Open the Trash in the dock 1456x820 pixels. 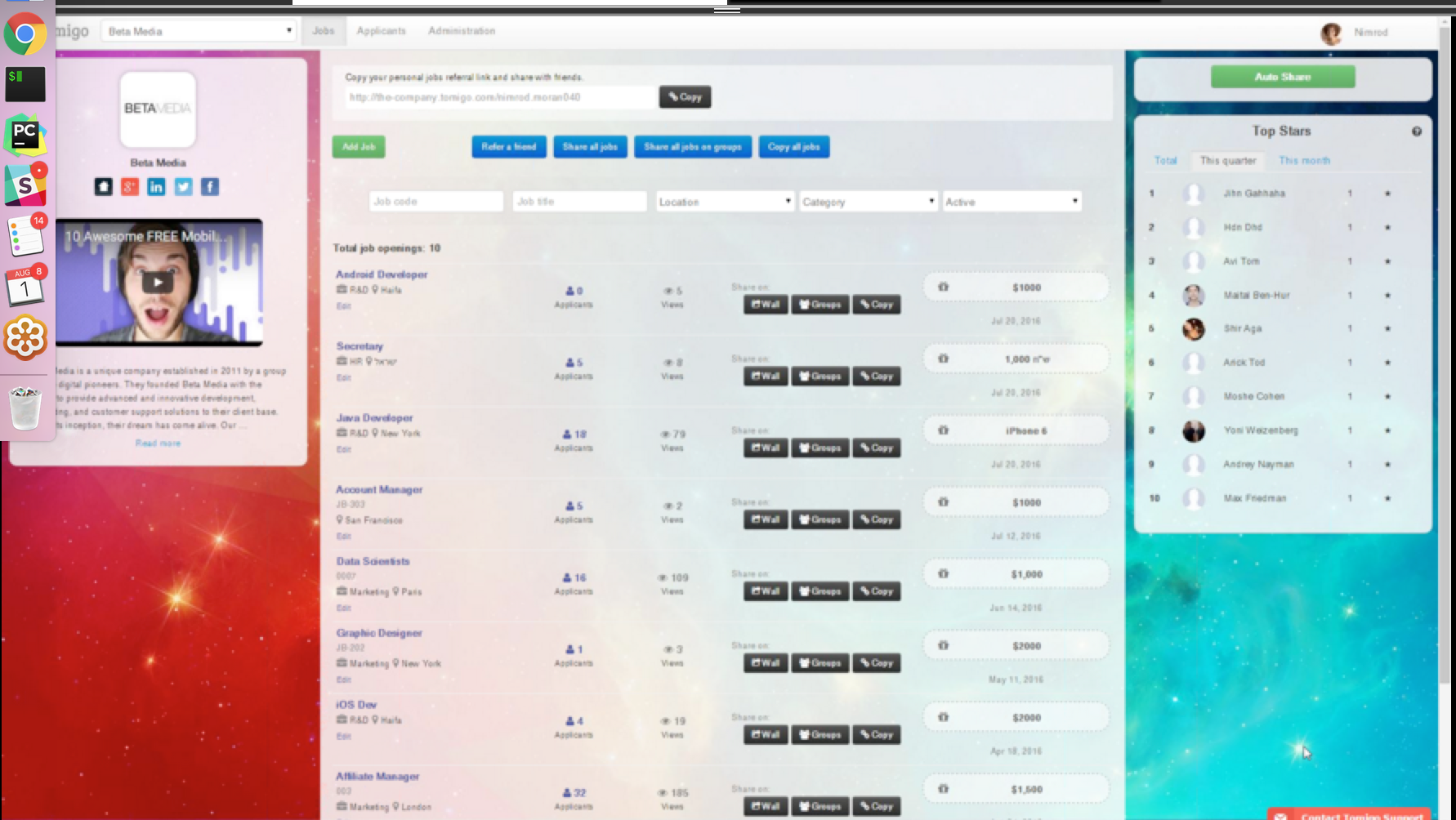(x=25, y=408)
